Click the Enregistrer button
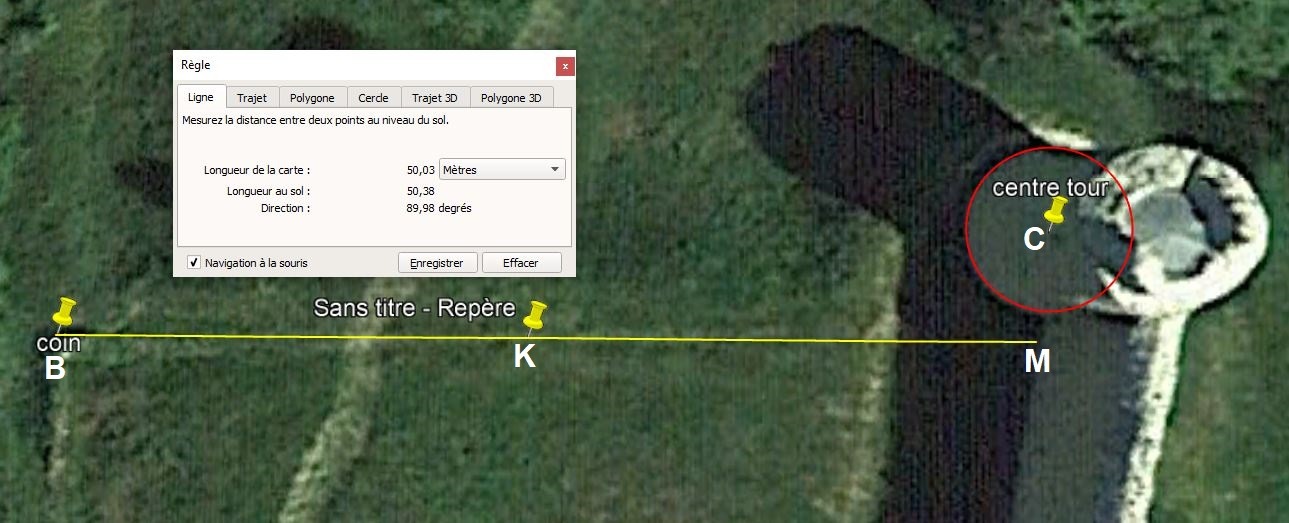 [437, 263]
